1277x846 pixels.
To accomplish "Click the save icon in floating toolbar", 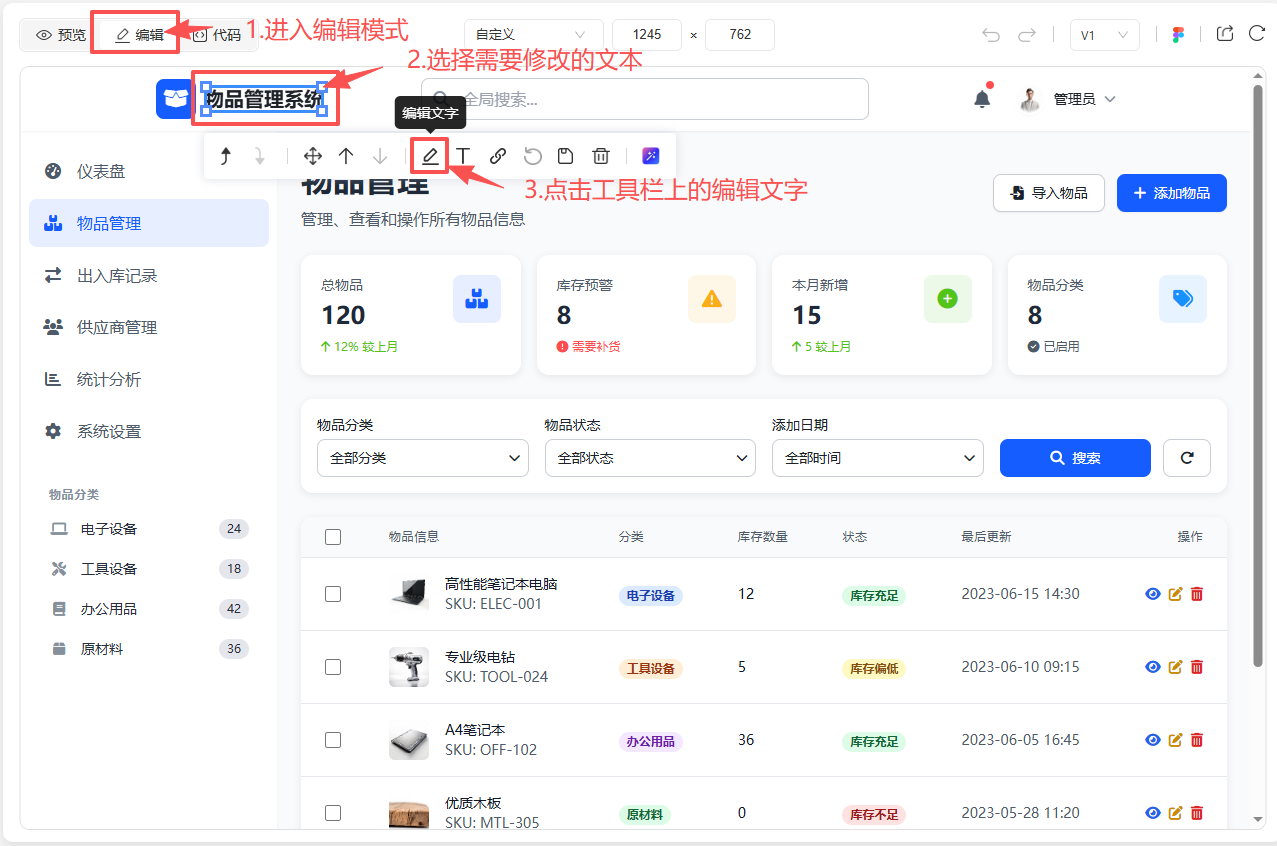I will 566,156.
